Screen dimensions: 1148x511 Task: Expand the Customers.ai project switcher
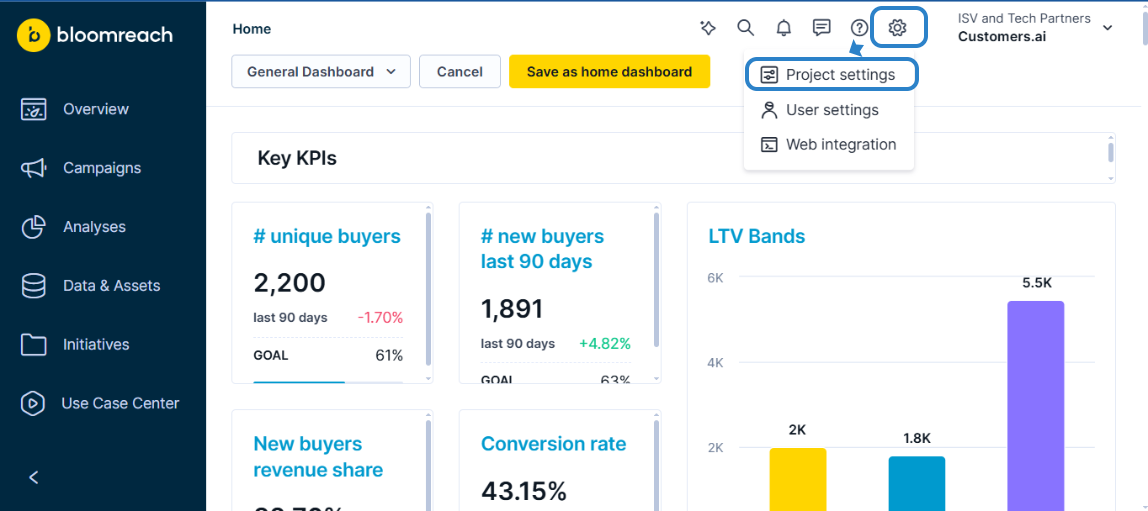[1107, 28]
